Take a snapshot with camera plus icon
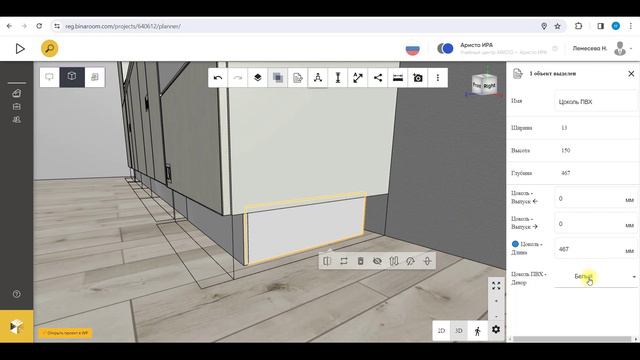 click(418, 78)
